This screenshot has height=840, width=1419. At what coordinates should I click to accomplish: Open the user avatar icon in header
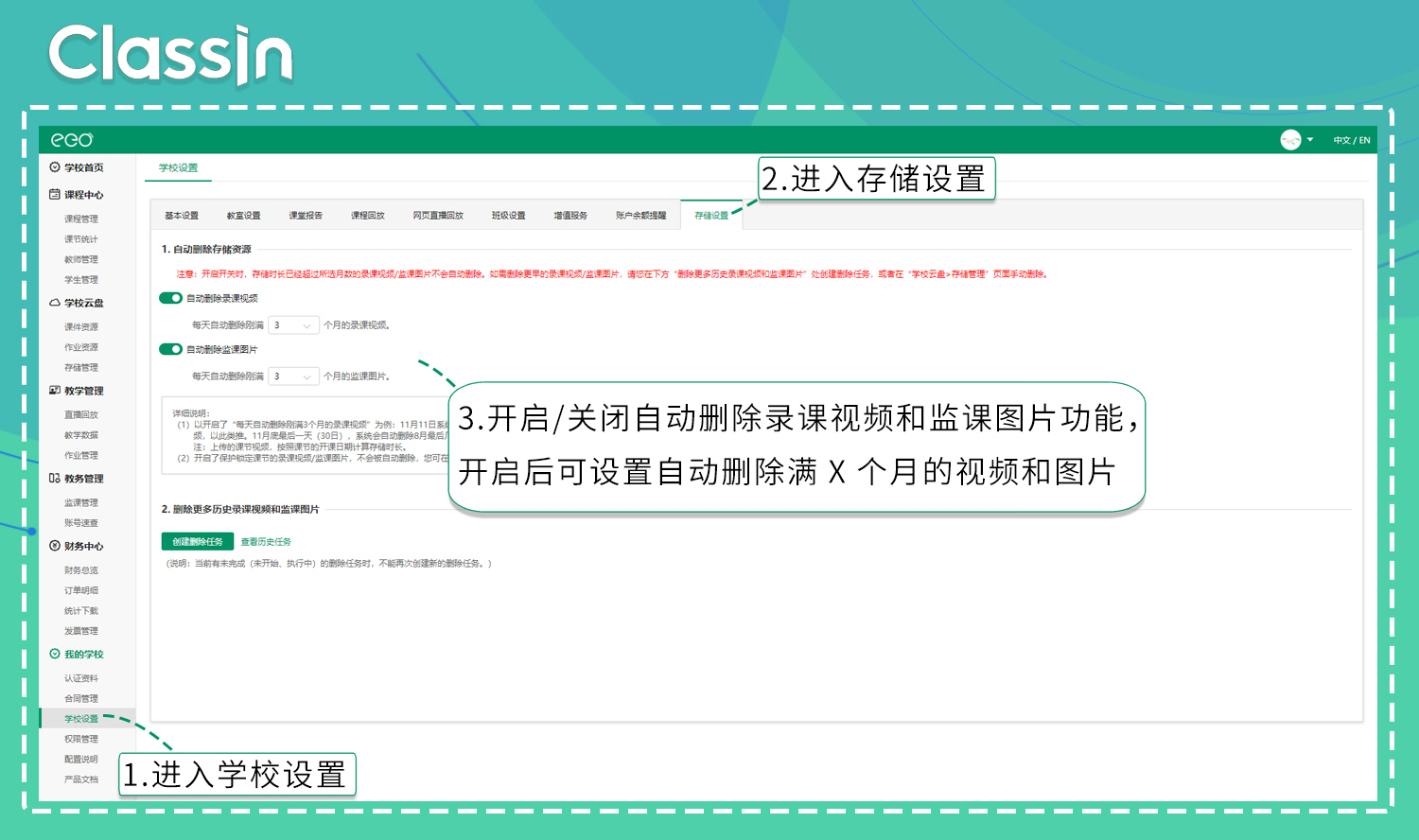(x=1290, y=140)
